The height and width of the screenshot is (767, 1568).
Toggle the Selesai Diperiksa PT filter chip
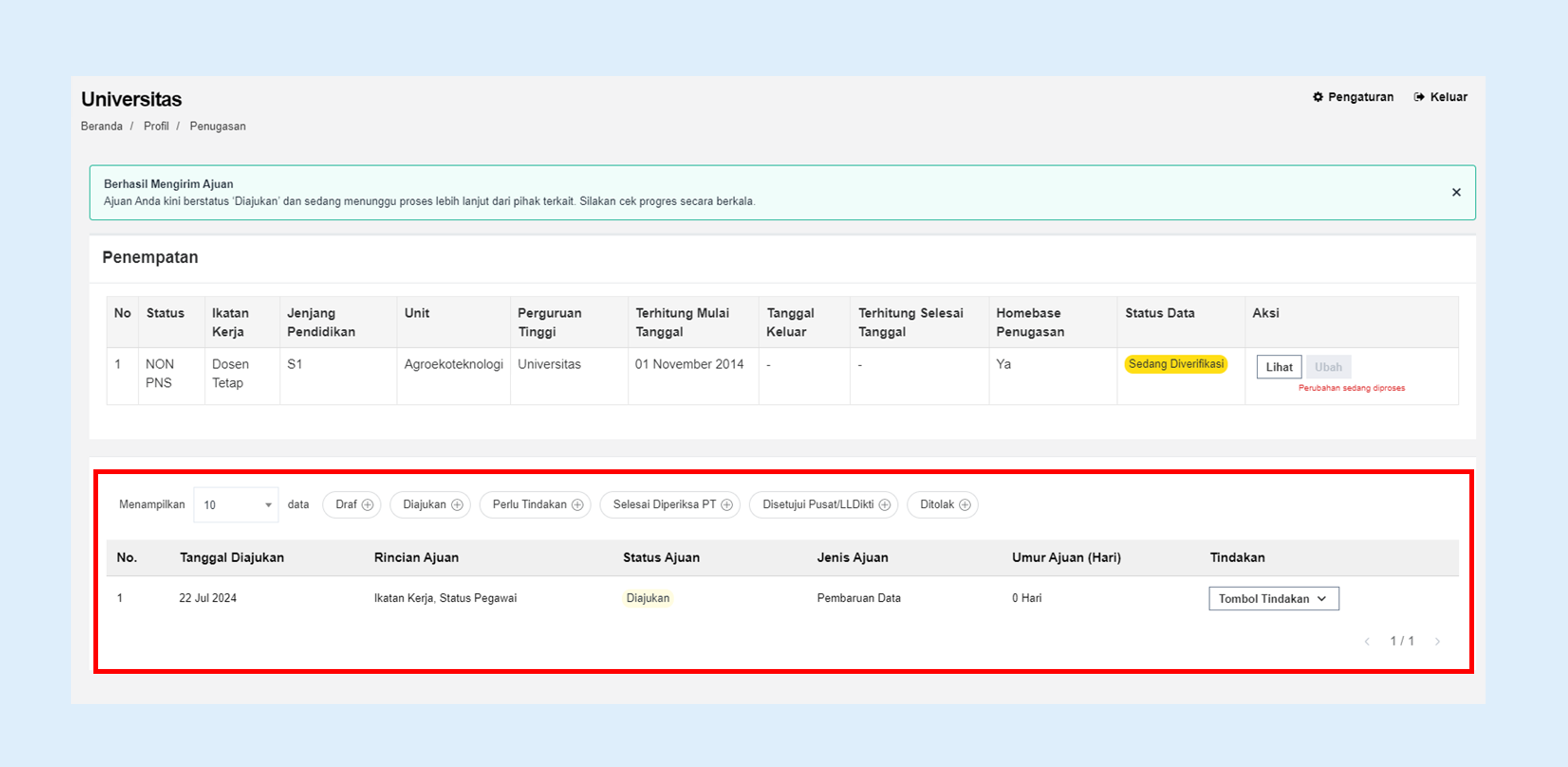(x=670, y=504)
